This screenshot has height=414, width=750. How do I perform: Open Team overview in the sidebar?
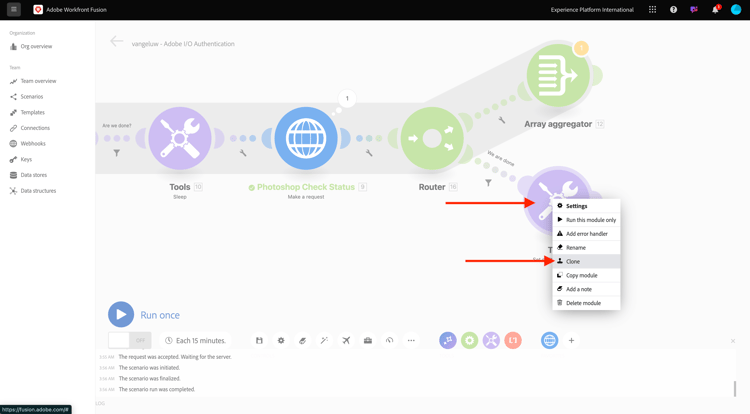click(x=33, y=81)
